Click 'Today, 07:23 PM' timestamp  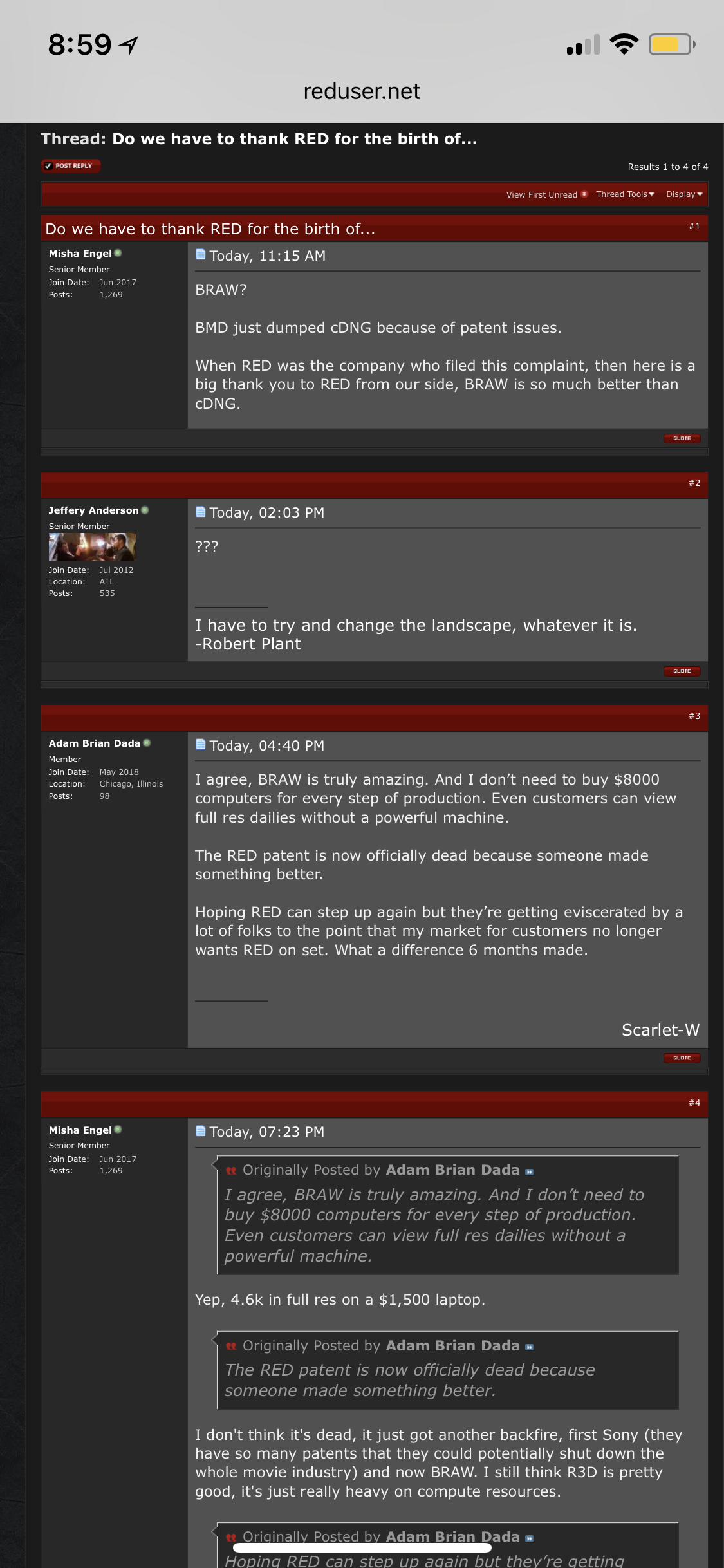(266, 1132)
